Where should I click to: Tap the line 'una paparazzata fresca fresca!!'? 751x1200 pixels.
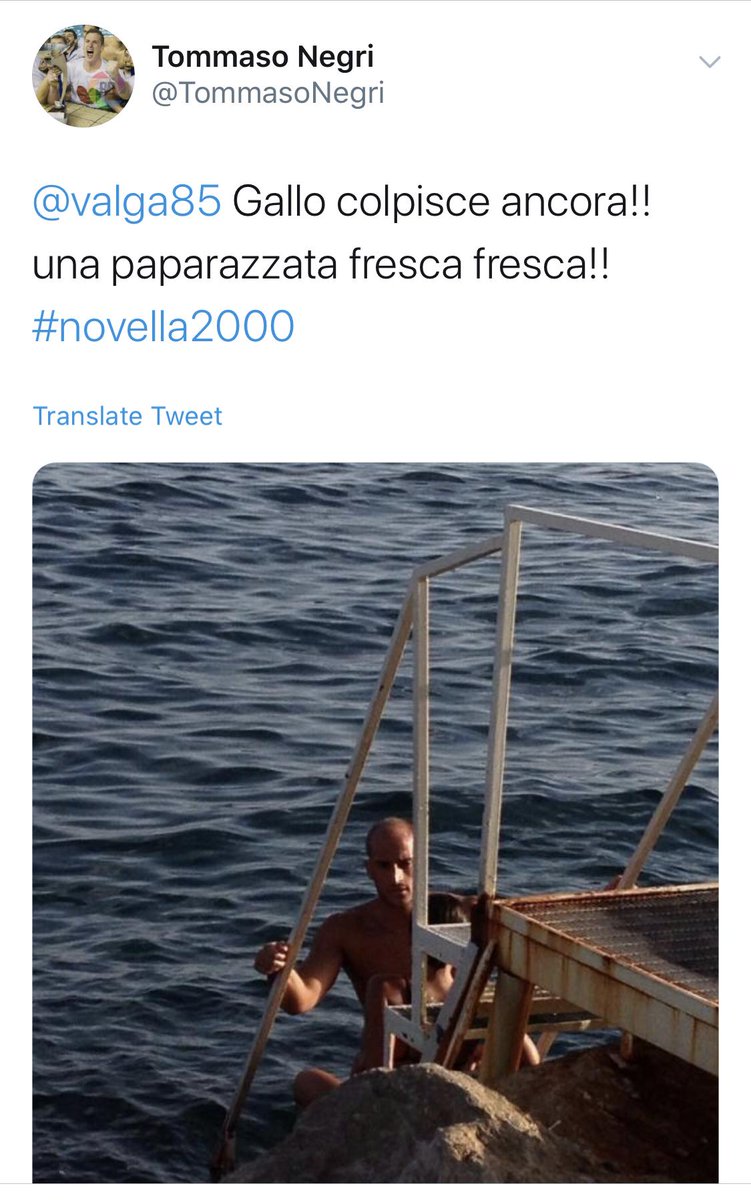(x=320, y=265)
